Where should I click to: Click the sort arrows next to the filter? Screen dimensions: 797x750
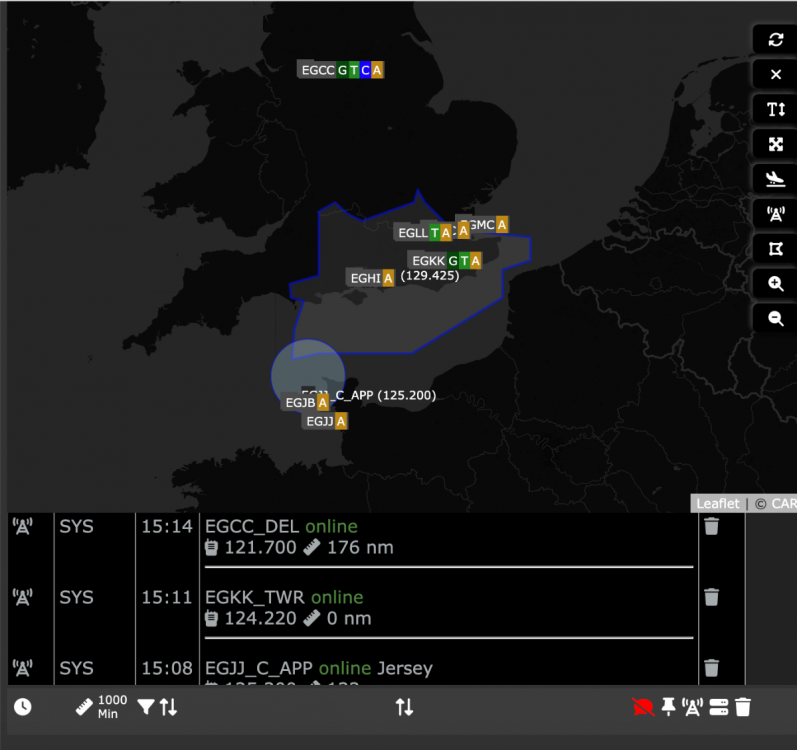pyautogui.click(x=169, y=707)
